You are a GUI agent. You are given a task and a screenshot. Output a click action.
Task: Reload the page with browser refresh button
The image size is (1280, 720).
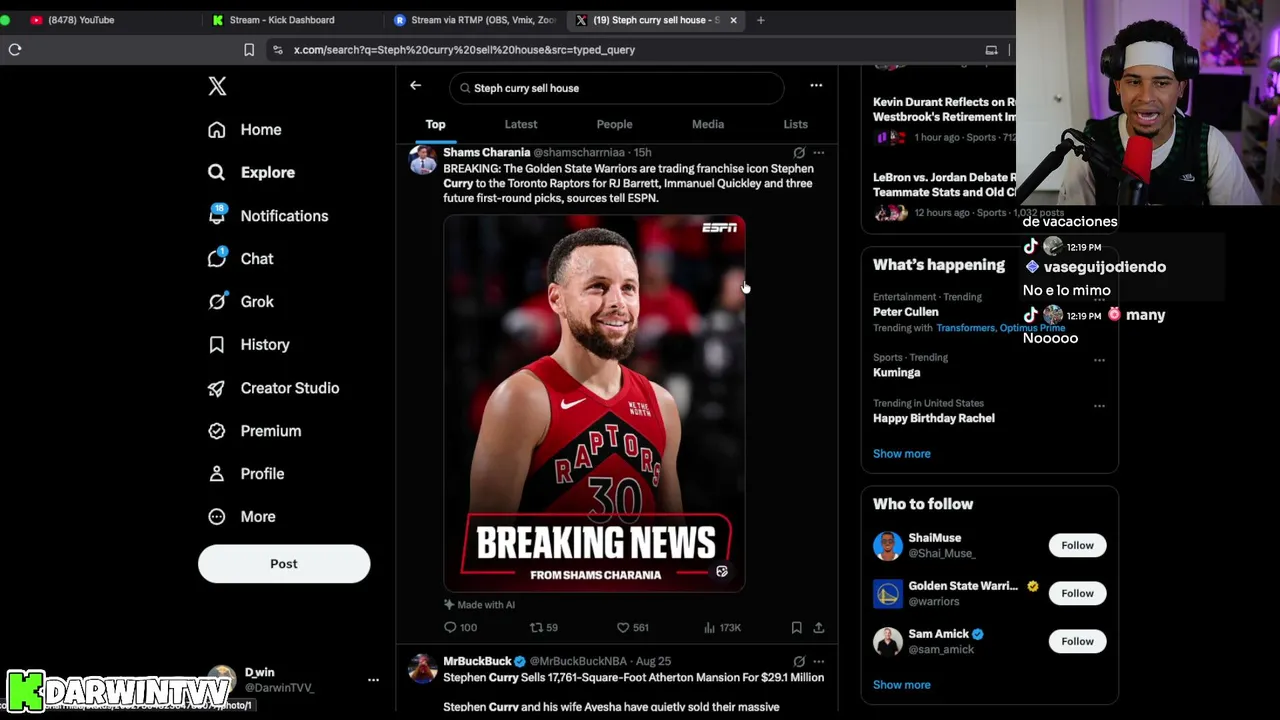tap(15, 50)
